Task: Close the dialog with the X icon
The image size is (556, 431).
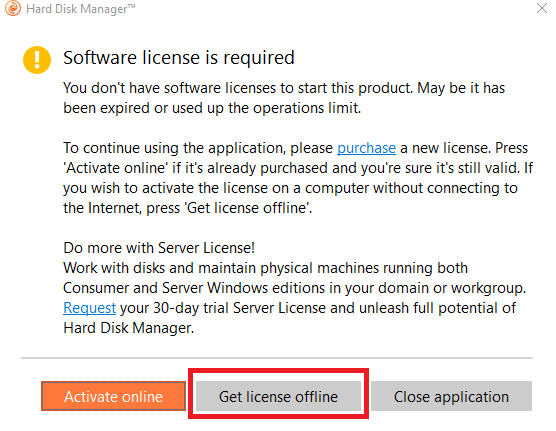Action: tap(542, 8)
